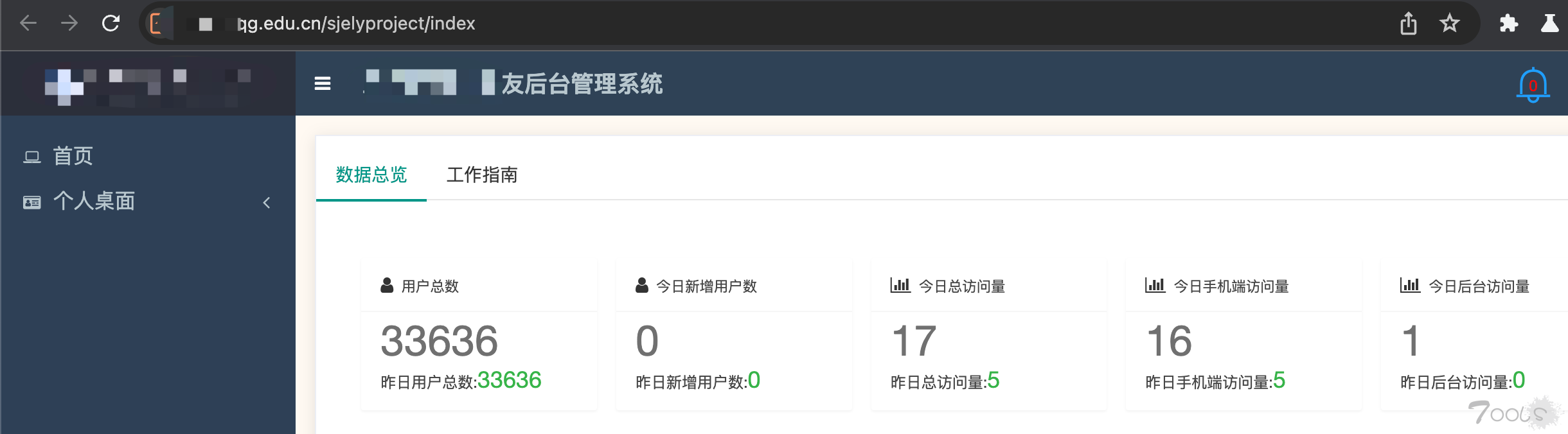Click the blurred logo in the sidebar header
This screenshot has width=1568, height=434.
click(x=148, y=87)
